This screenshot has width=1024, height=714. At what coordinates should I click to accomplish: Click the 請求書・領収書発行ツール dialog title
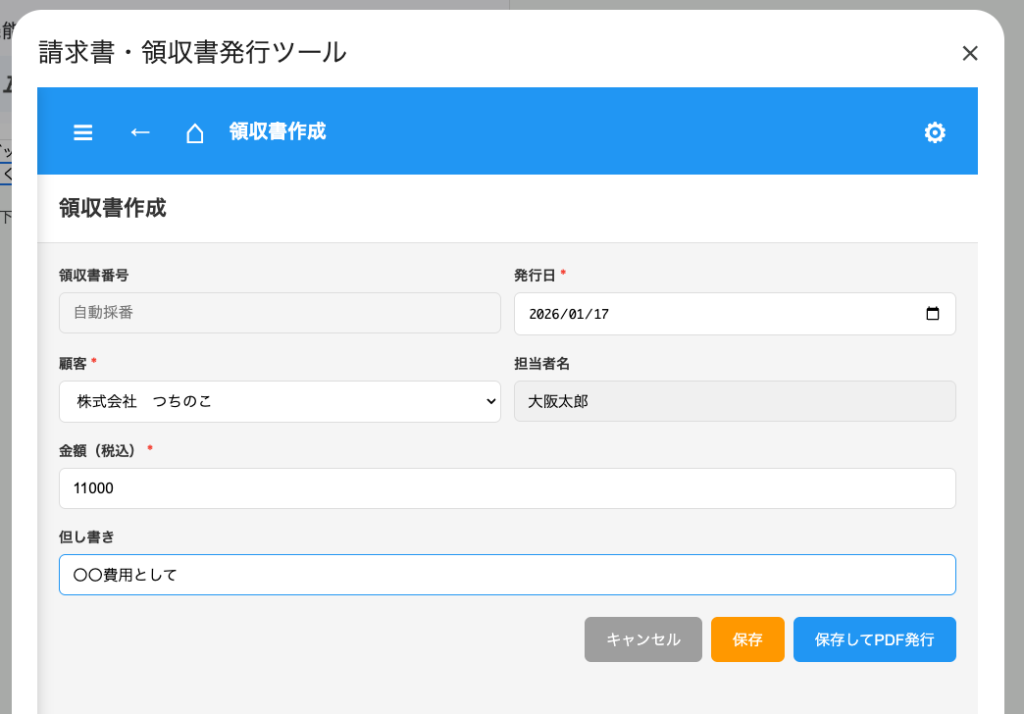[x=192, y=52]
